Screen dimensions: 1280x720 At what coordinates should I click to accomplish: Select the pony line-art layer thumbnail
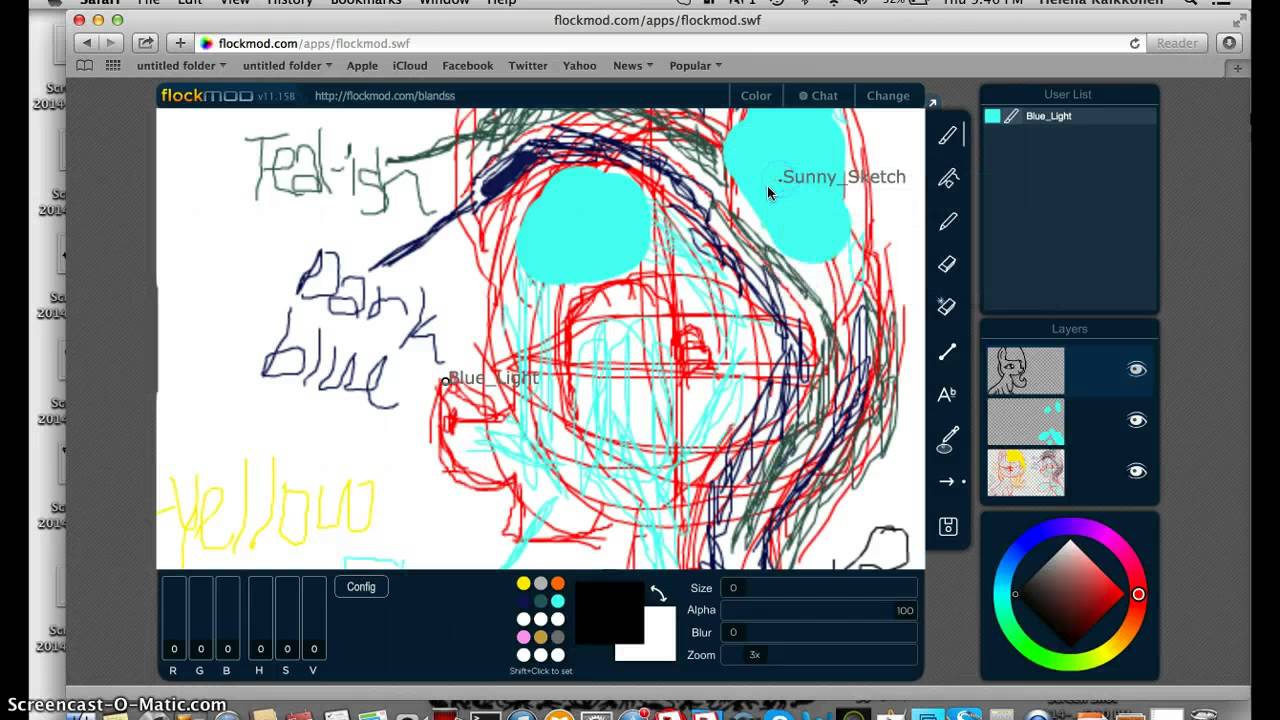pyautogui.click(x=1026, y=370)
